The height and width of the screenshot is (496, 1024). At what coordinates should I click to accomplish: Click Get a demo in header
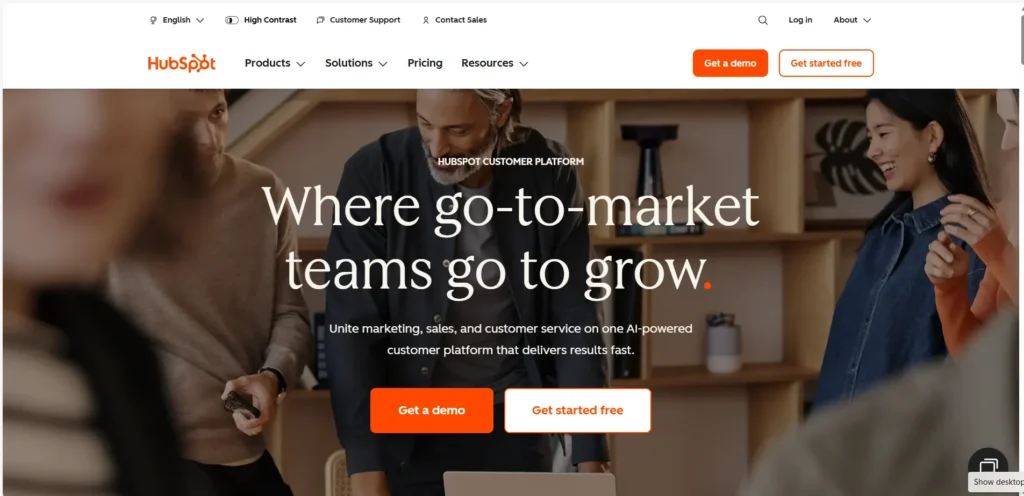click(x=730, y=63)
